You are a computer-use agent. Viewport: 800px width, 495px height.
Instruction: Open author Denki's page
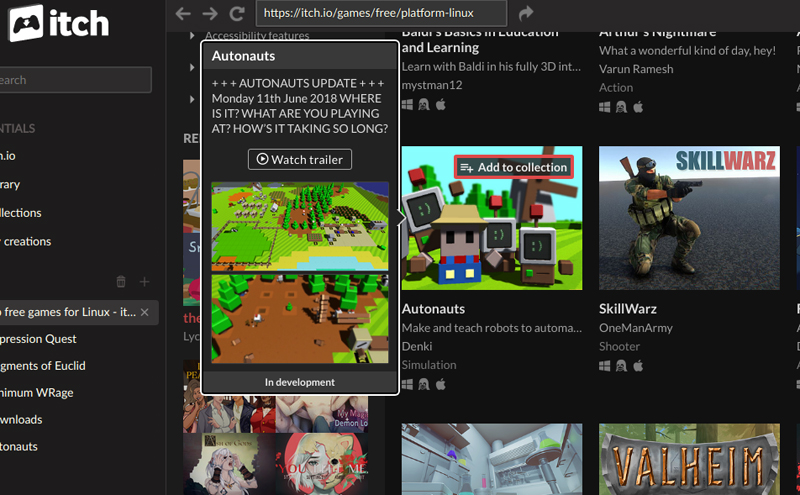coord(417,346)
